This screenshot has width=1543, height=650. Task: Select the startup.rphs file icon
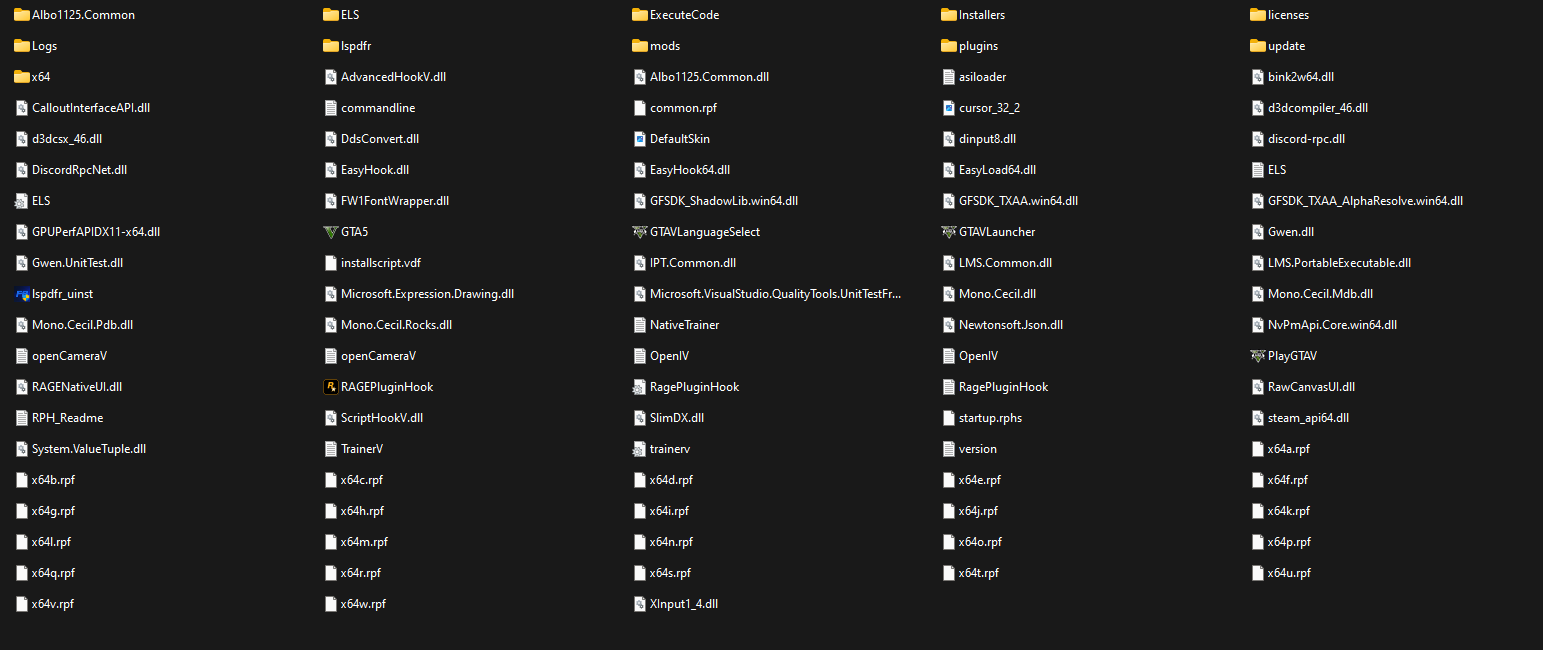tap(949, 418)
